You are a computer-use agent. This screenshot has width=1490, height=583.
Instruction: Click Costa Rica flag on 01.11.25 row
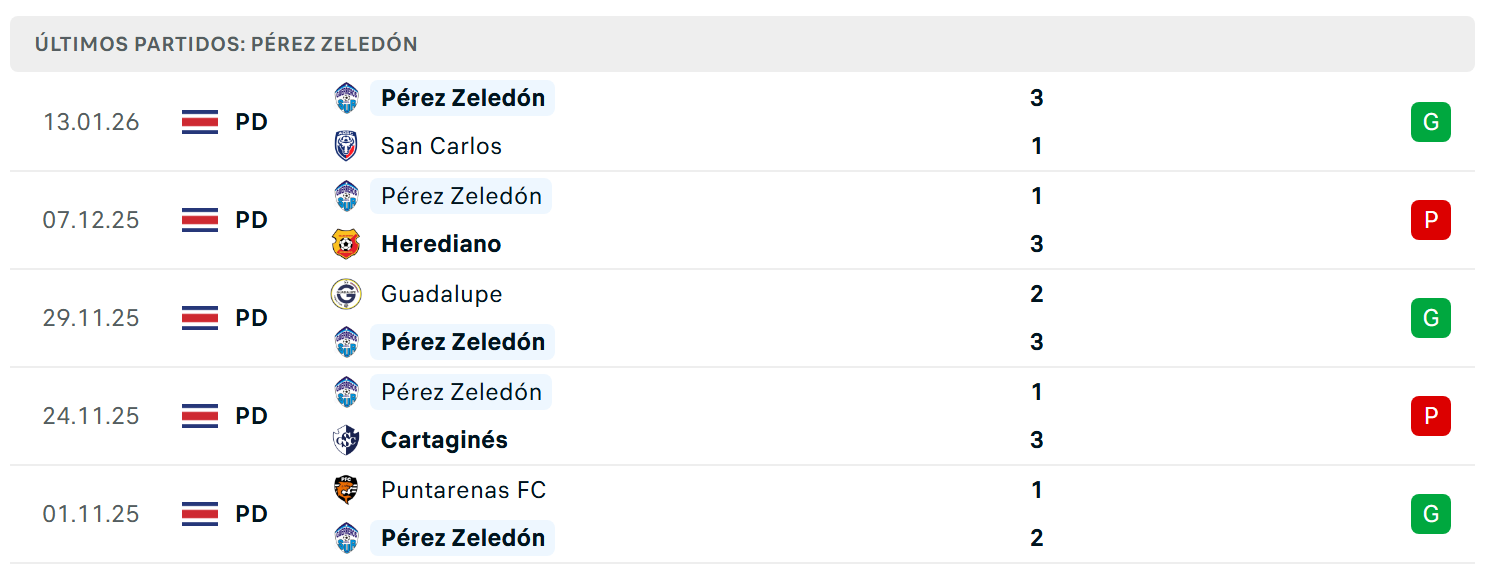click(200, 514)
